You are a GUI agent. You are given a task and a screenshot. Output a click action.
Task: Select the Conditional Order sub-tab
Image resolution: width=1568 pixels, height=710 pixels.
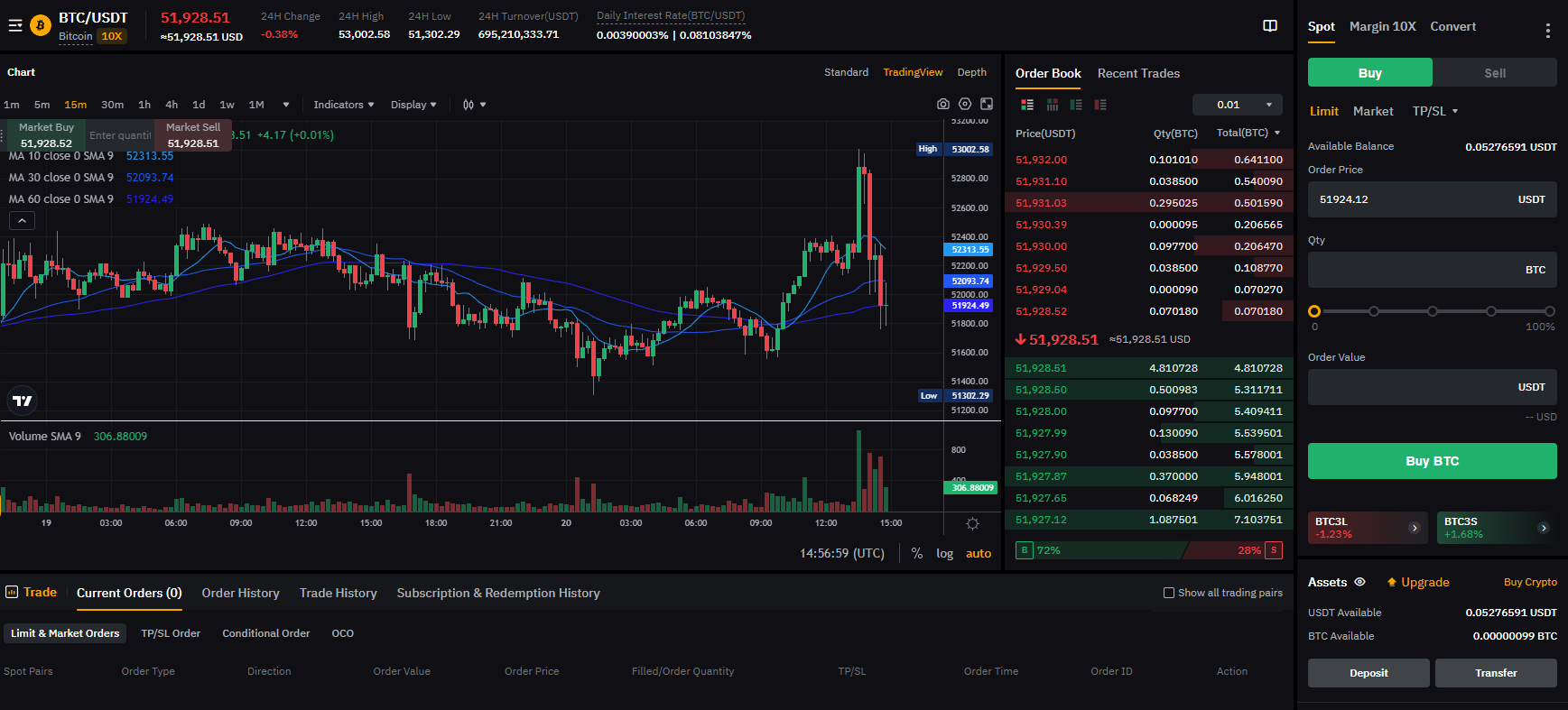tap(265, 633)
